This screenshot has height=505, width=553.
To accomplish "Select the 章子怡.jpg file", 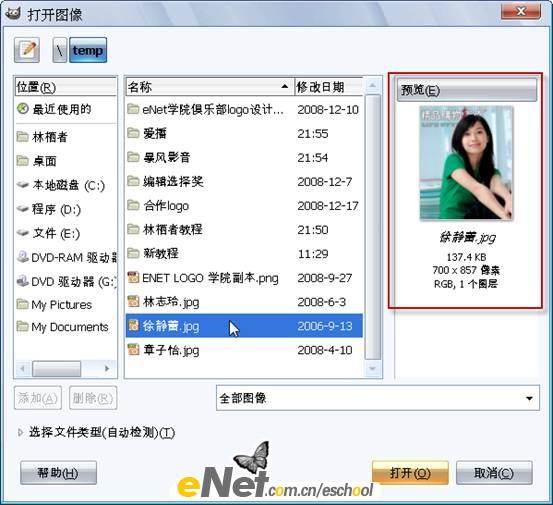I will [x=244, y=350].
